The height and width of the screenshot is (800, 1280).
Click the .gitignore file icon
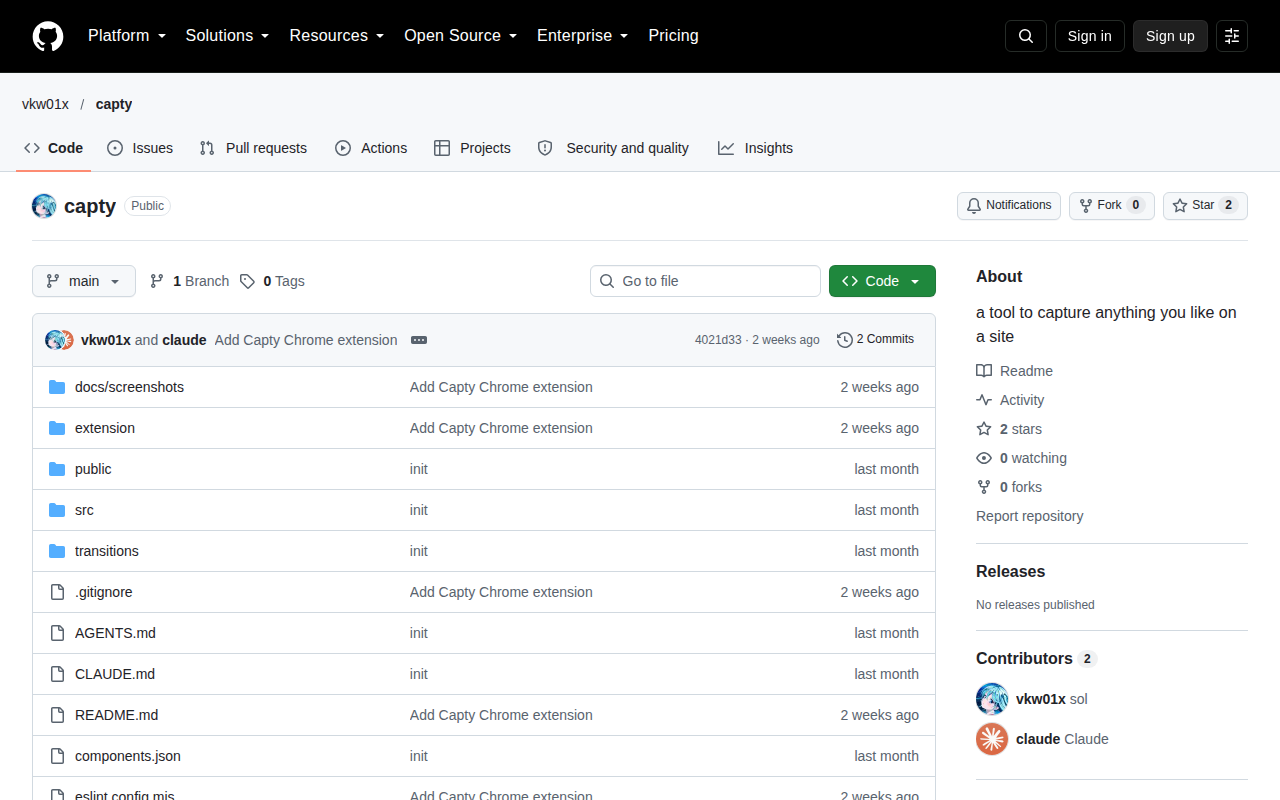point(57,592)
